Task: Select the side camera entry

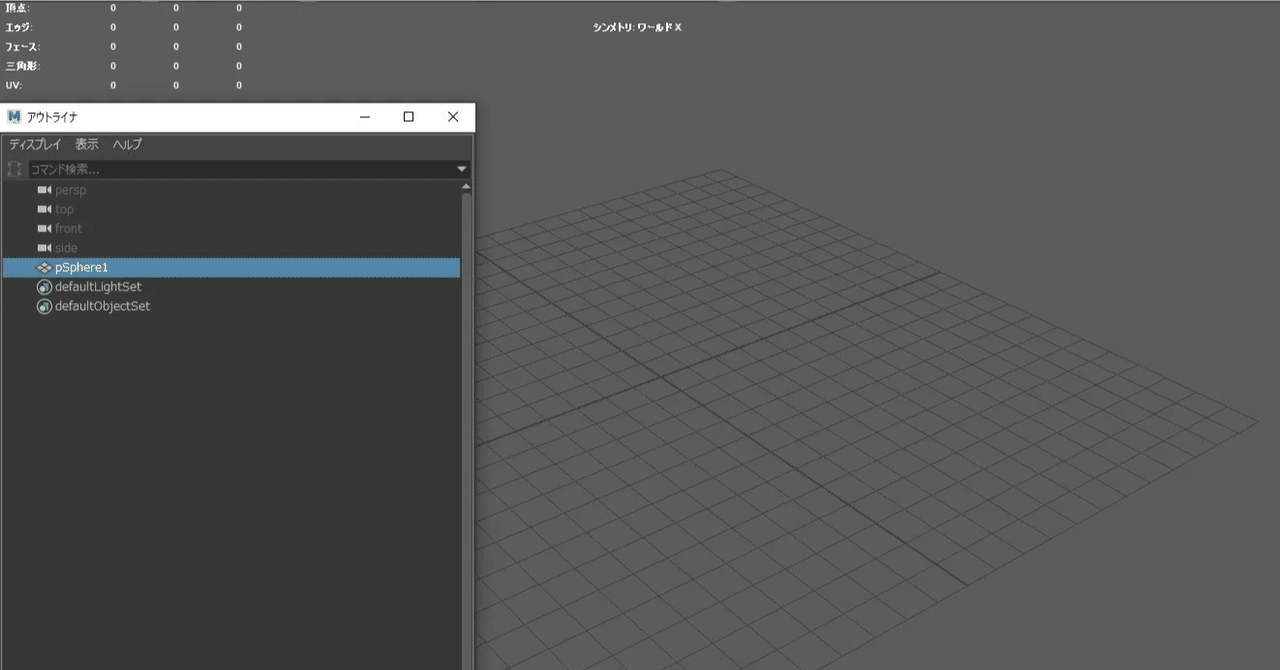Action: click(x=66, y=247)
